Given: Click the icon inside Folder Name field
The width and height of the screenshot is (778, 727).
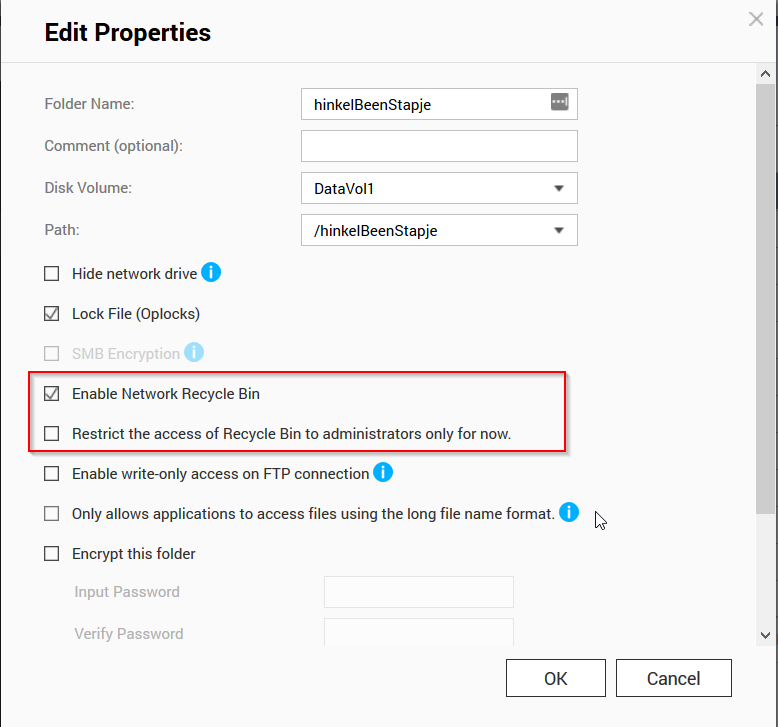Looking at the screenshot, I should pyautogui.click(x=559, y=102).
